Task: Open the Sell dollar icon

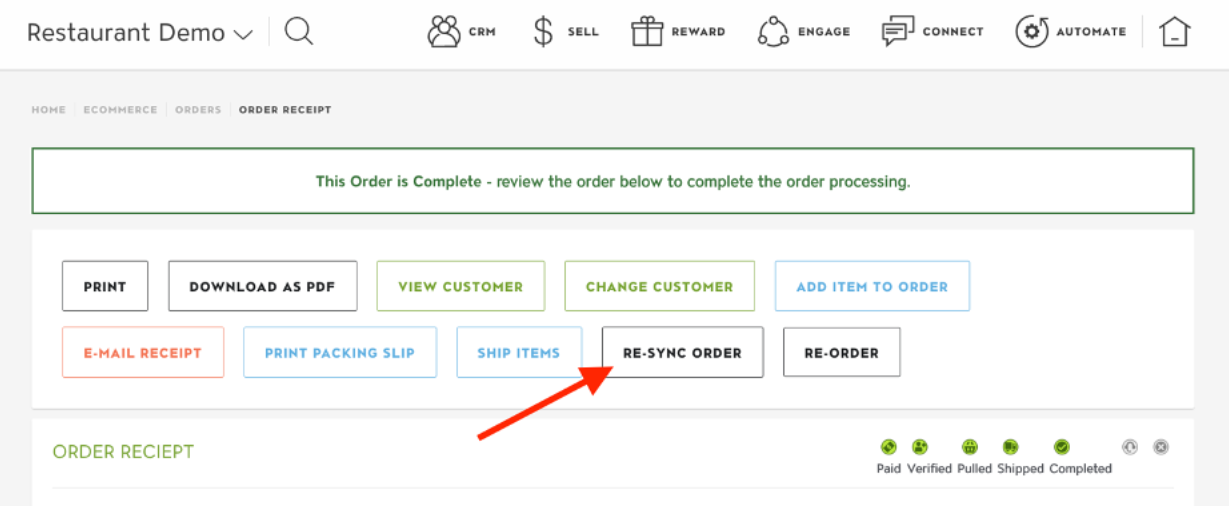Action: pos(543,31)
